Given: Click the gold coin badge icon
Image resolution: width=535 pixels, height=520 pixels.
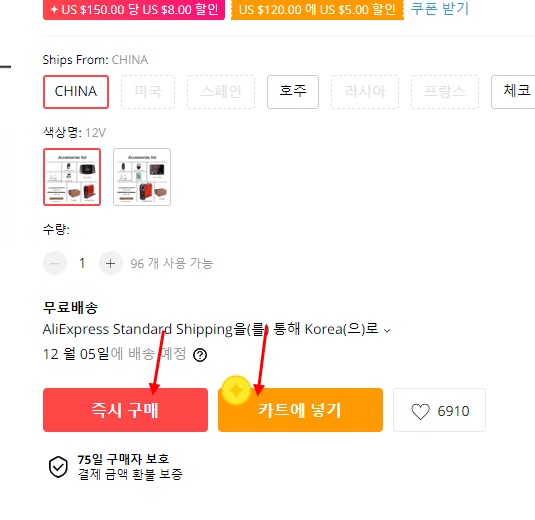Looking at the screenshot, I should coord(236,390).
